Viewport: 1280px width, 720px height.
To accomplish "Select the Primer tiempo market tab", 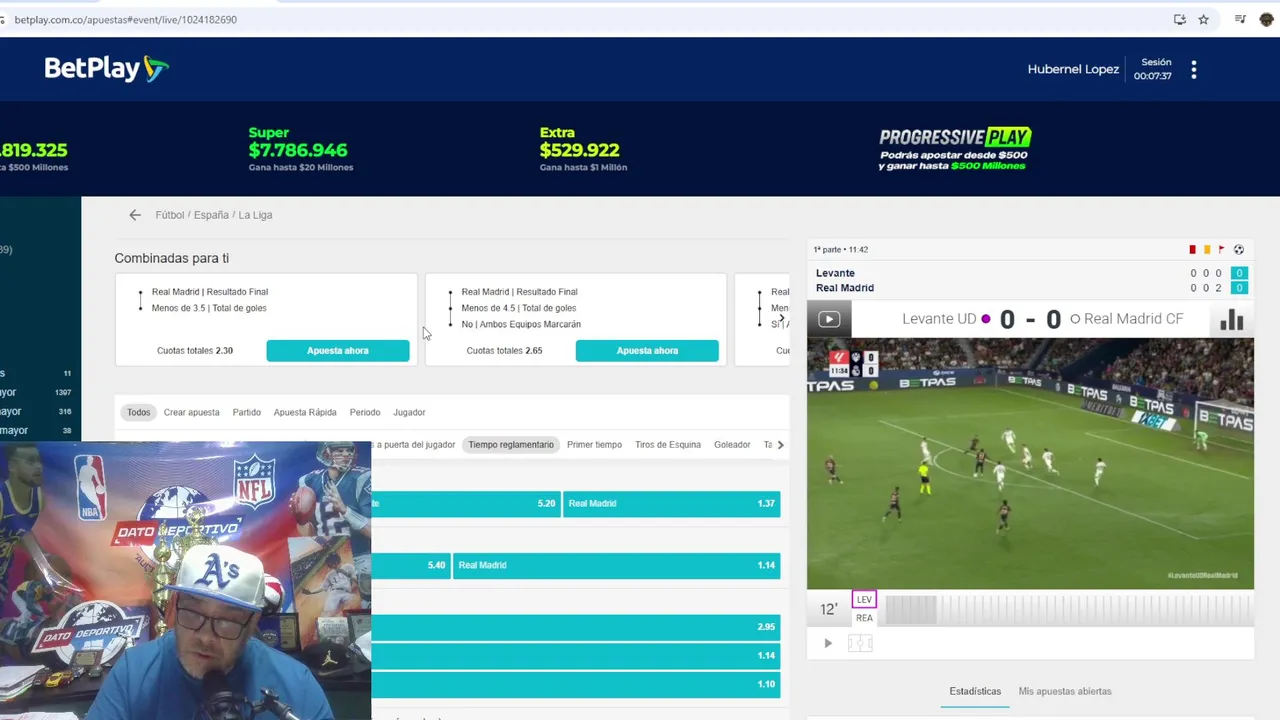I will tap(594, 445).
